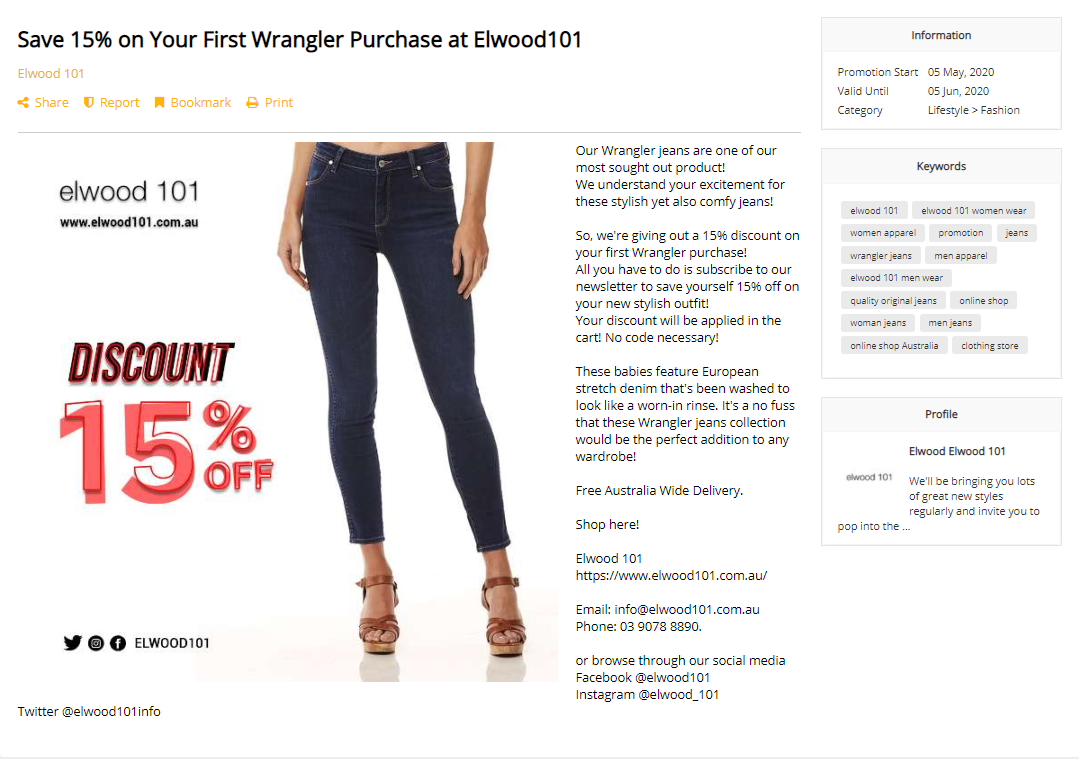1079x759 pixels.
Task: Click the Twitter bird icon in the banner
Action: pyautogui.click(x=72, y=643)
